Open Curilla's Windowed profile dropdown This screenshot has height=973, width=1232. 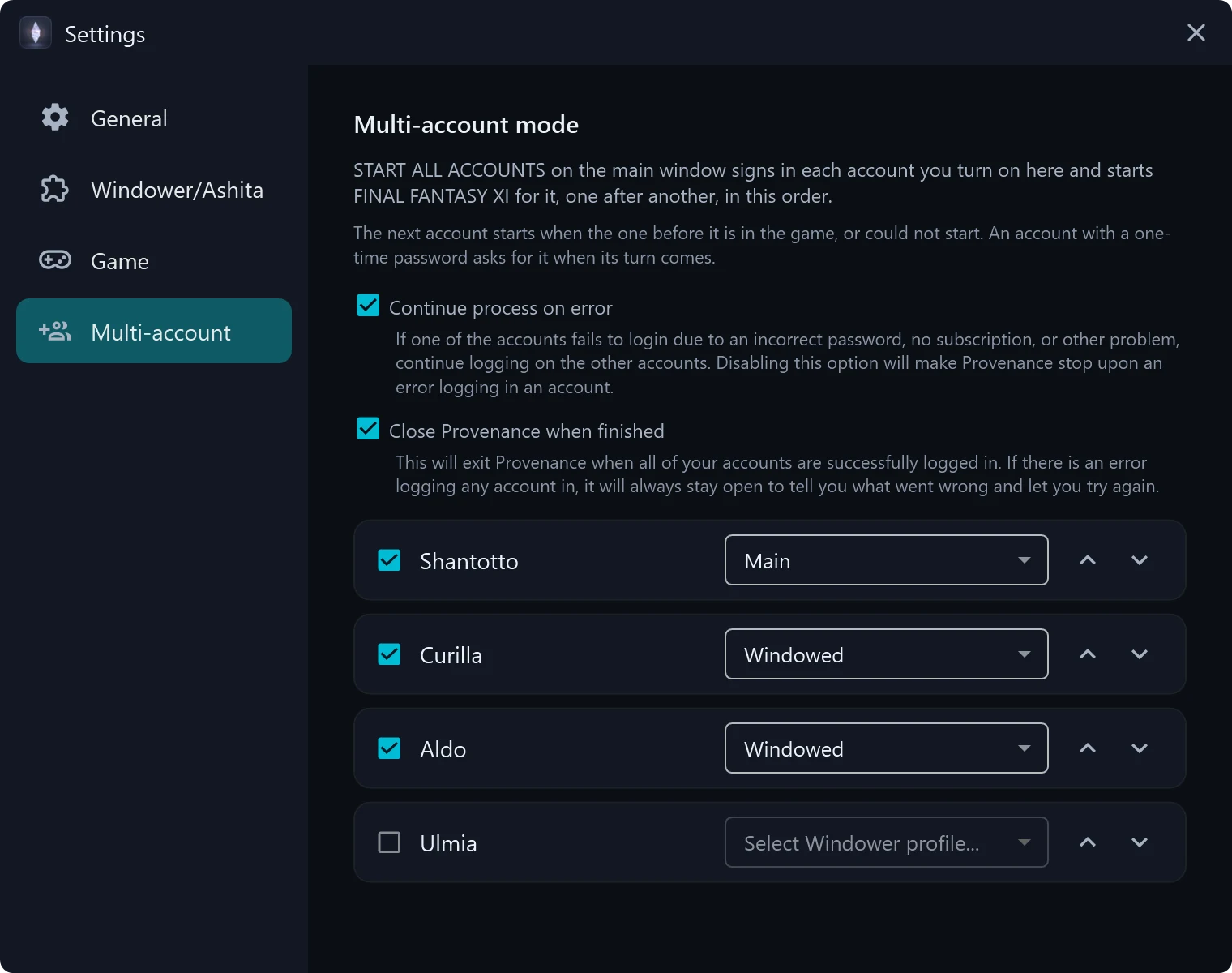(x=887, y=654)
